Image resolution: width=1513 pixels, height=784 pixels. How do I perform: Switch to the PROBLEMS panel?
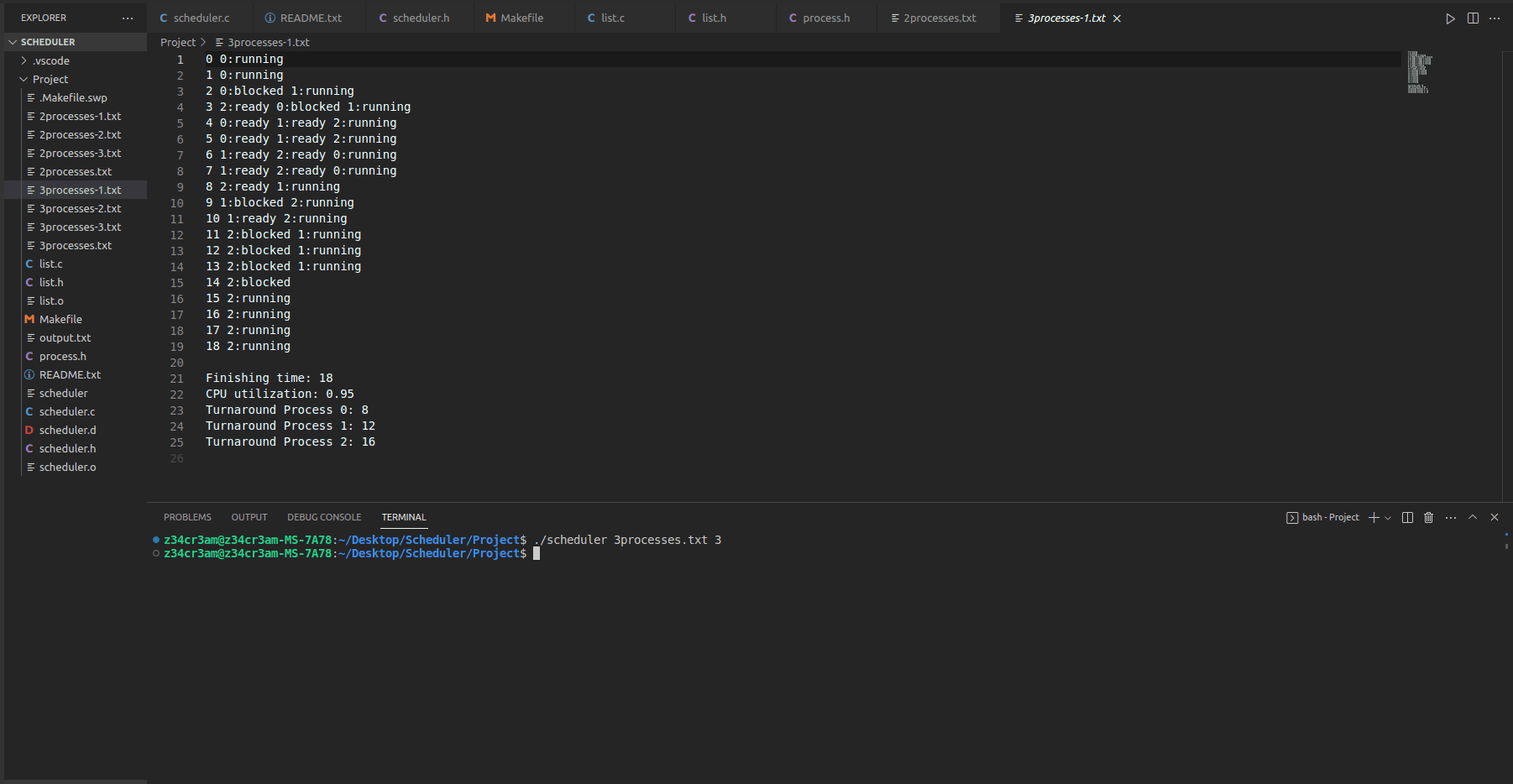coord(187,517)
